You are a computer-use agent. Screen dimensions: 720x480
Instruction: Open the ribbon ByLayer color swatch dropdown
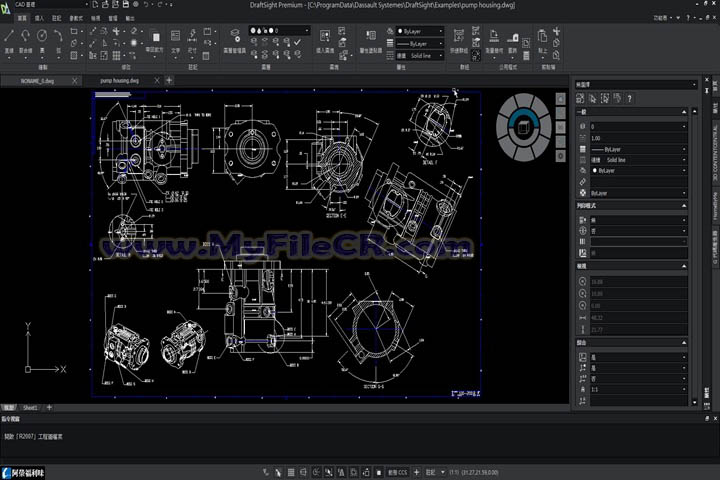[x=420, y=31]
